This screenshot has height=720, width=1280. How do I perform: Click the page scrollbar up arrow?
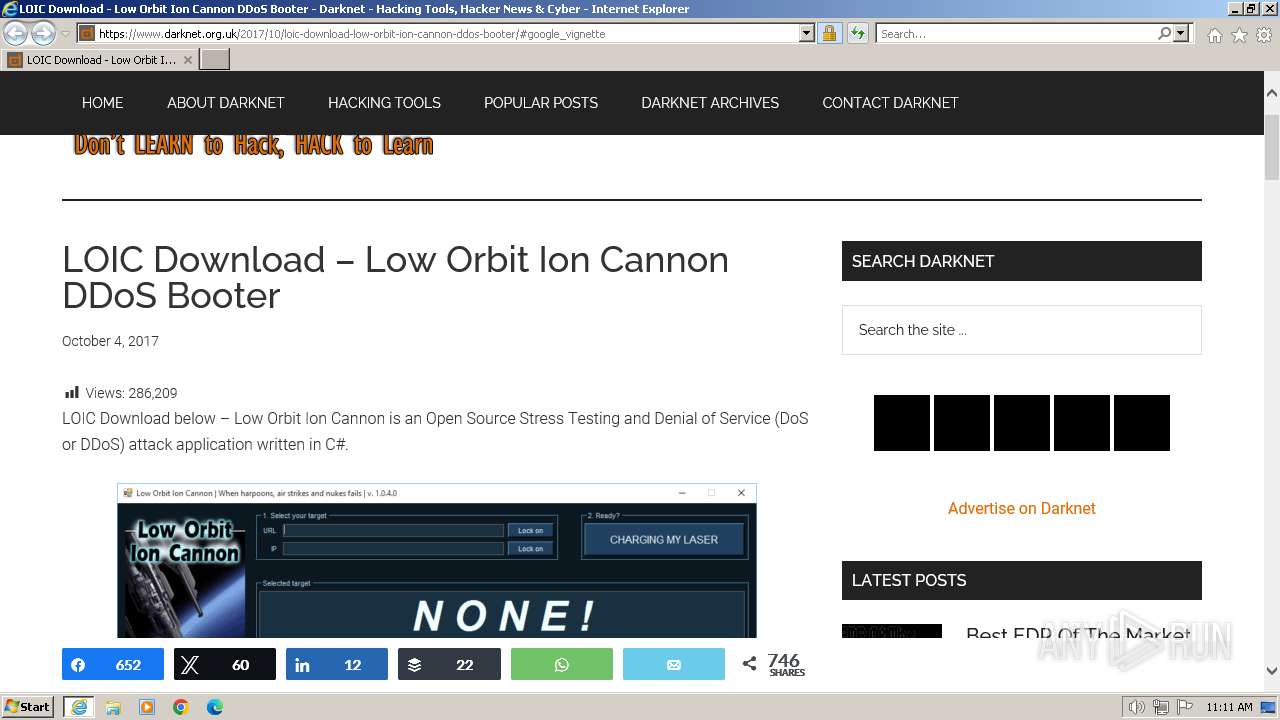(1272, 93)
